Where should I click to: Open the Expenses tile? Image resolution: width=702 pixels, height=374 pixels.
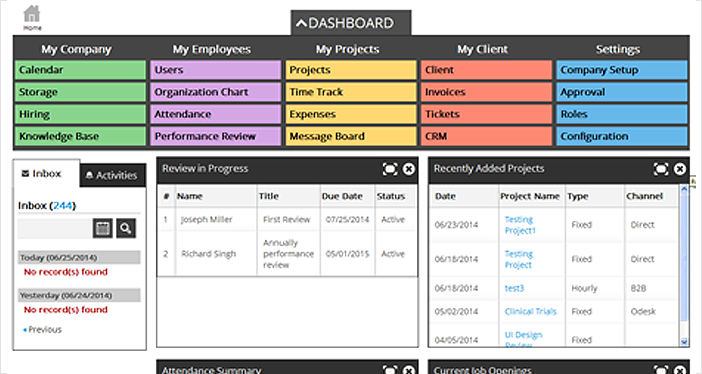351,114
